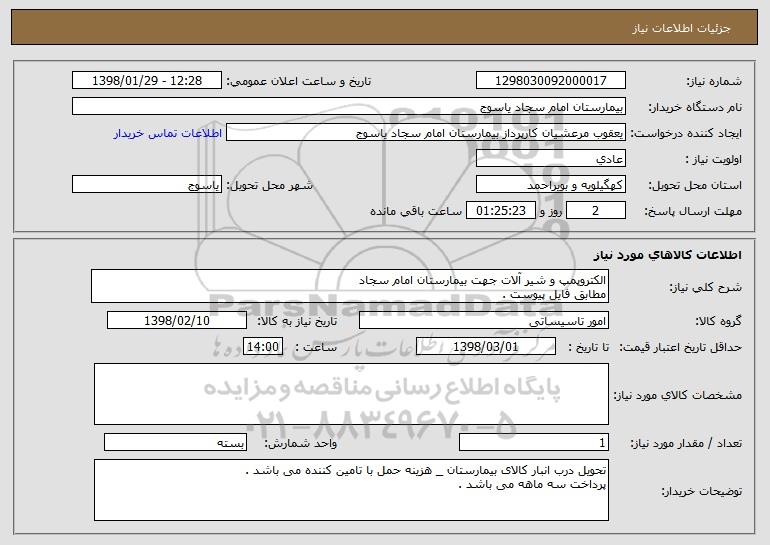Click the label شرح کلی نیاز
770x545 pixels.
pos(706,287)
